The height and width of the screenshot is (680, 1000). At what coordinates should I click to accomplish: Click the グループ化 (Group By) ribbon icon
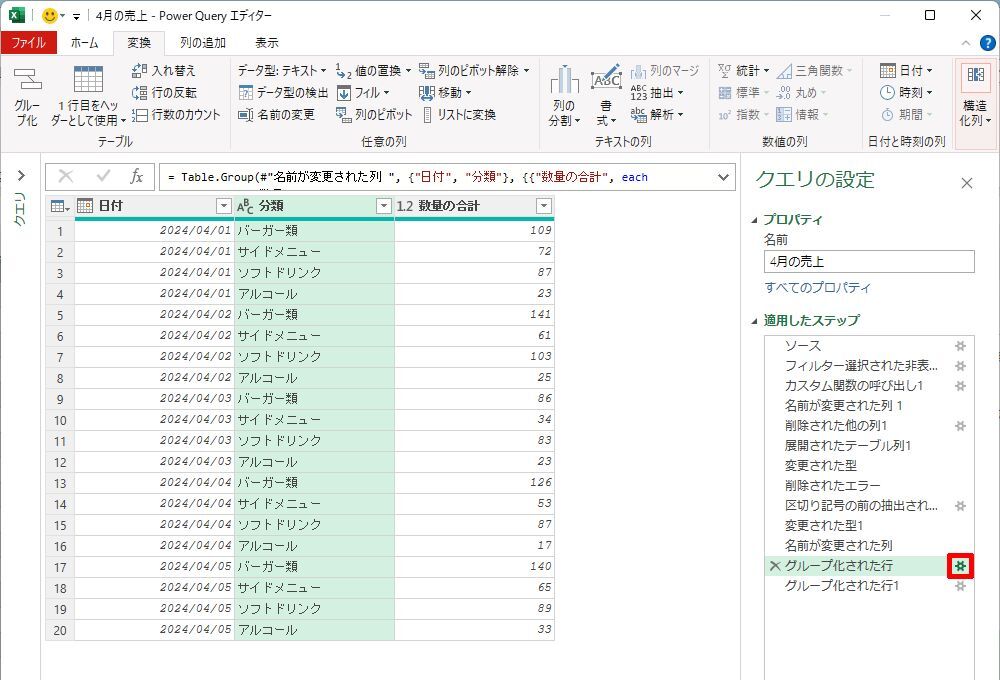tap(26, 96)
